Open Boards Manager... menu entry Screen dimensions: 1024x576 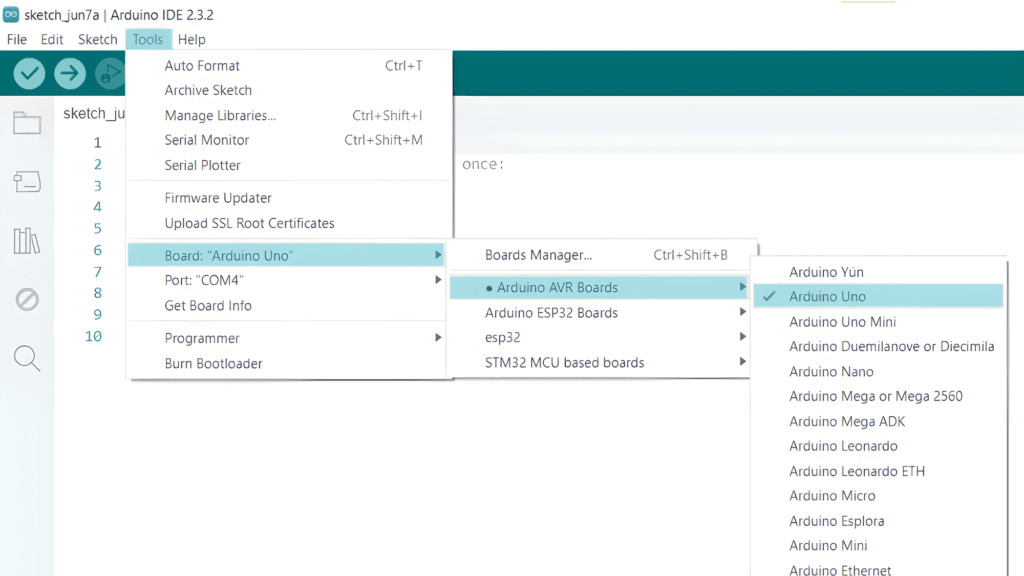point(538,255)
